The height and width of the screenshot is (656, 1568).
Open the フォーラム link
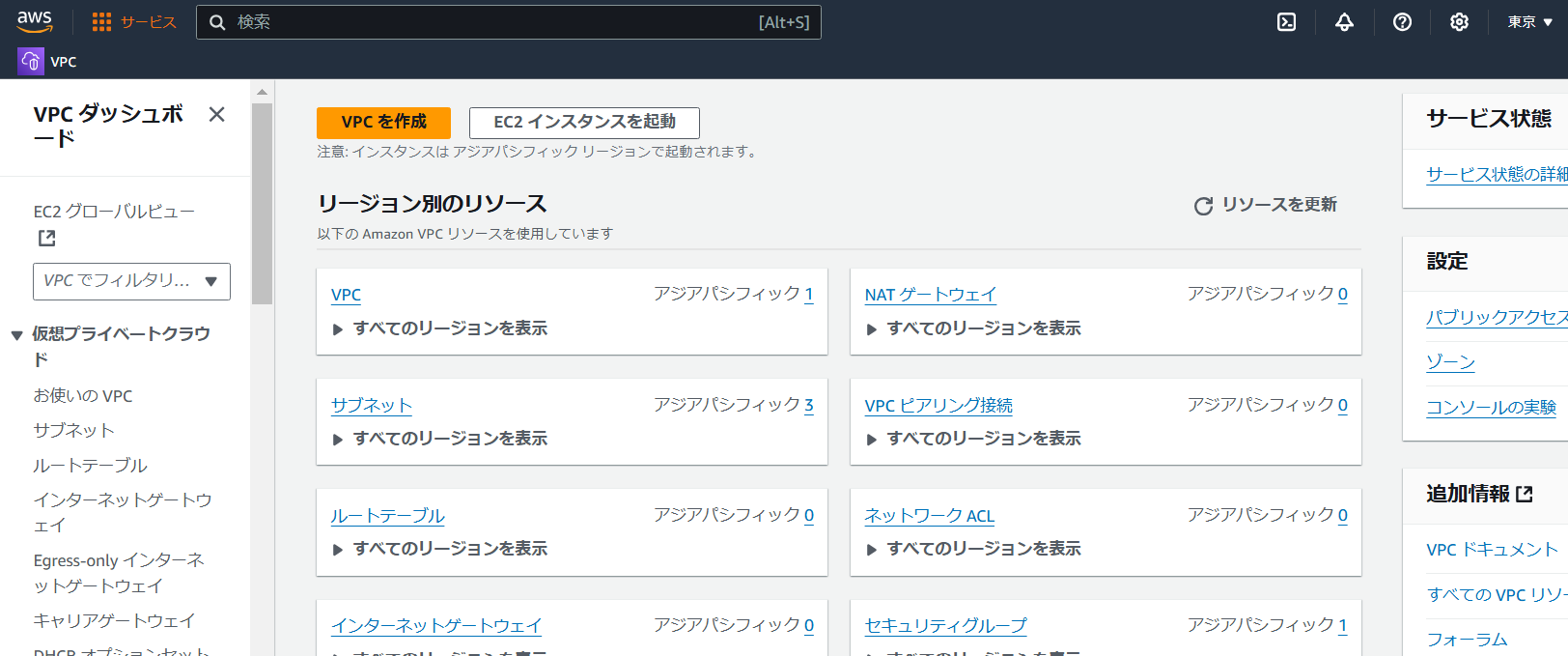[1468, 640]
